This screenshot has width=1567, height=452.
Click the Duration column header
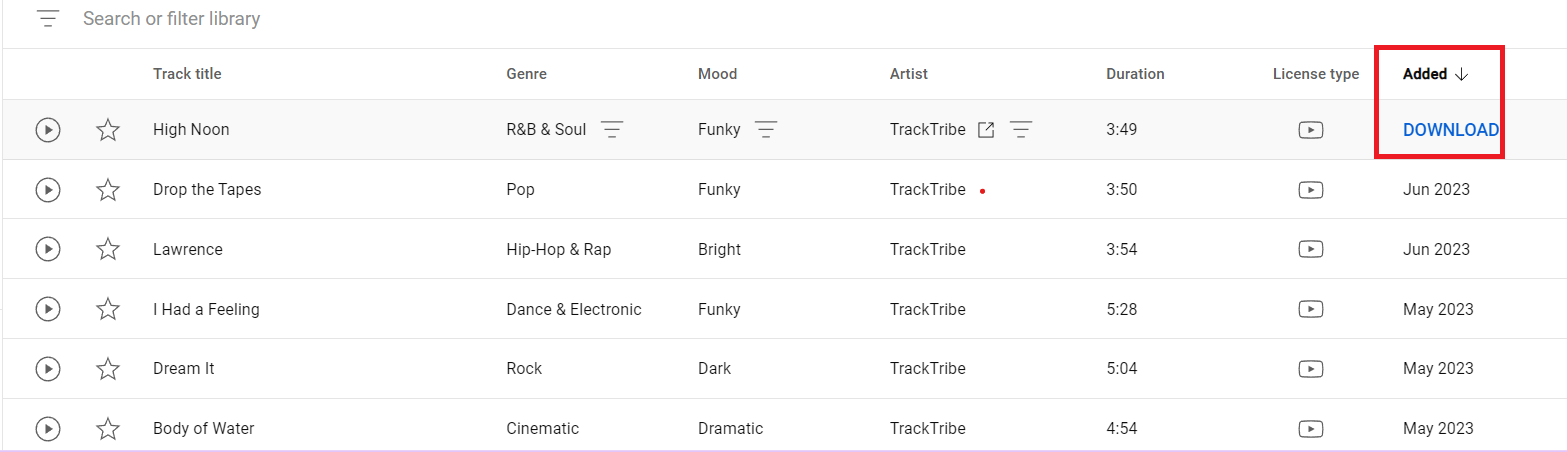pos(1135,74)
